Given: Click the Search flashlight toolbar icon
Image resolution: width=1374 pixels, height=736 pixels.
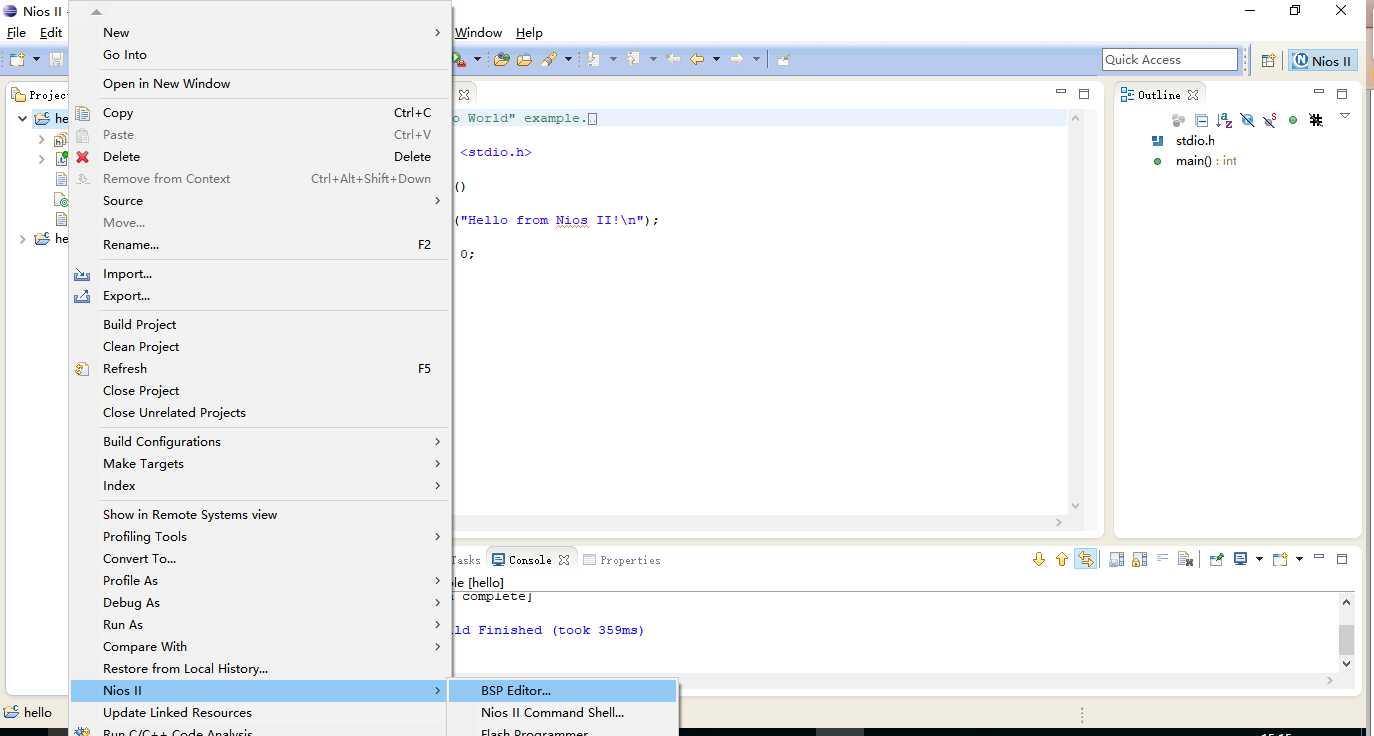Looking at the screenshot, I should 549,60.
